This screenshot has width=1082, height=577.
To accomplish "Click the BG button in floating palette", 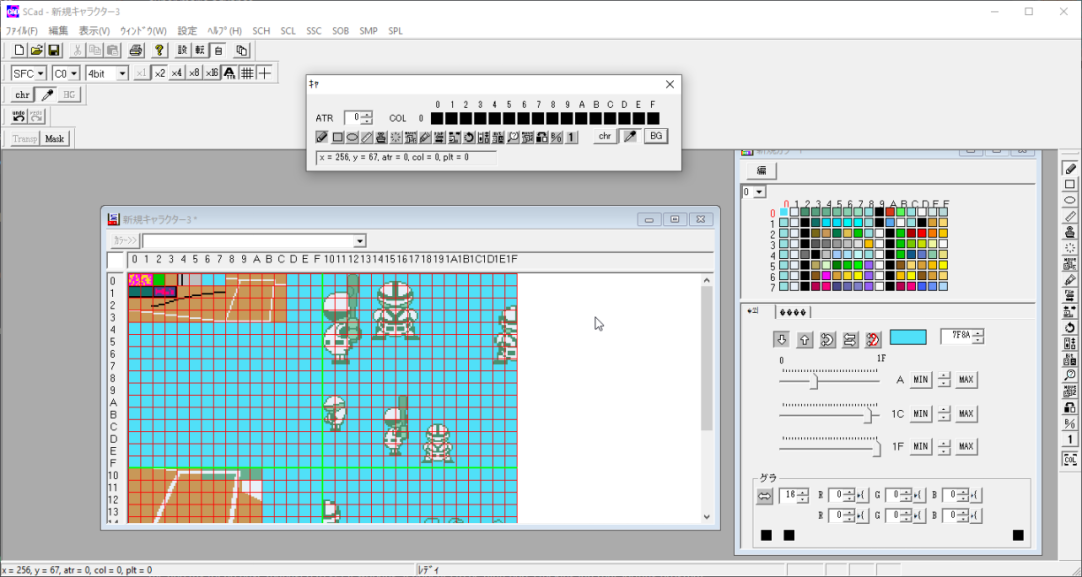I will 656,136.
